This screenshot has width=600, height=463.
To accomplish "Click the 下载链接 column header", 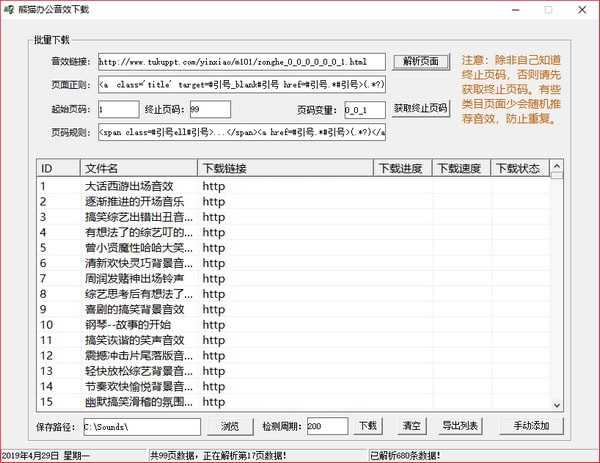I will tap(285, 168).
